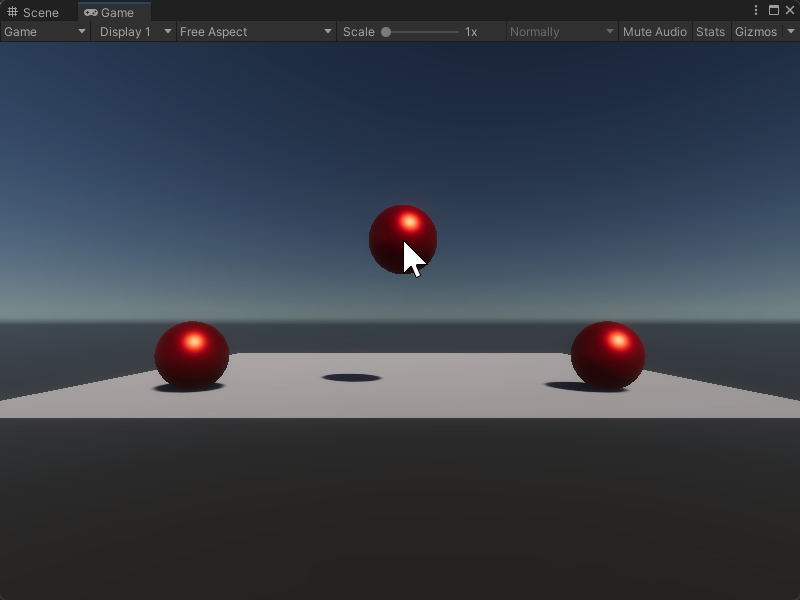Click the maximize view icon

pyautogui.click(x=775, y=10)
